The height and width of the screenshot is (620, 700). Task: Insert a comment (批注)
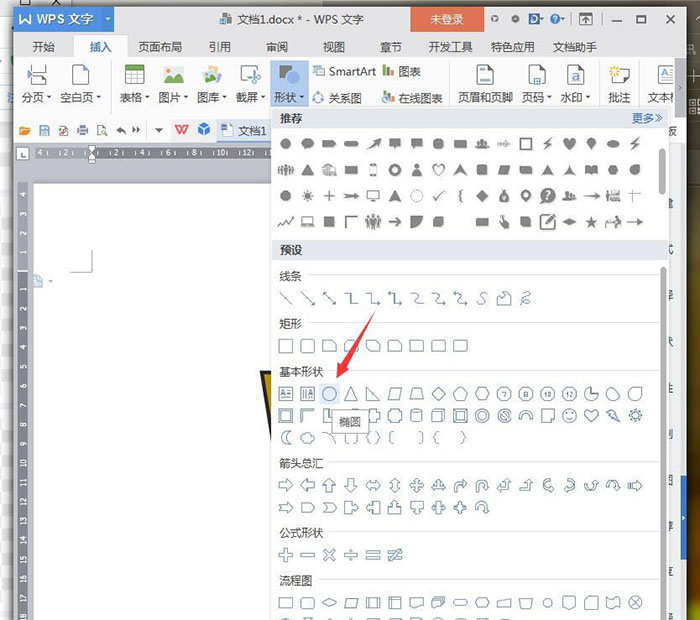click(619, 85)
